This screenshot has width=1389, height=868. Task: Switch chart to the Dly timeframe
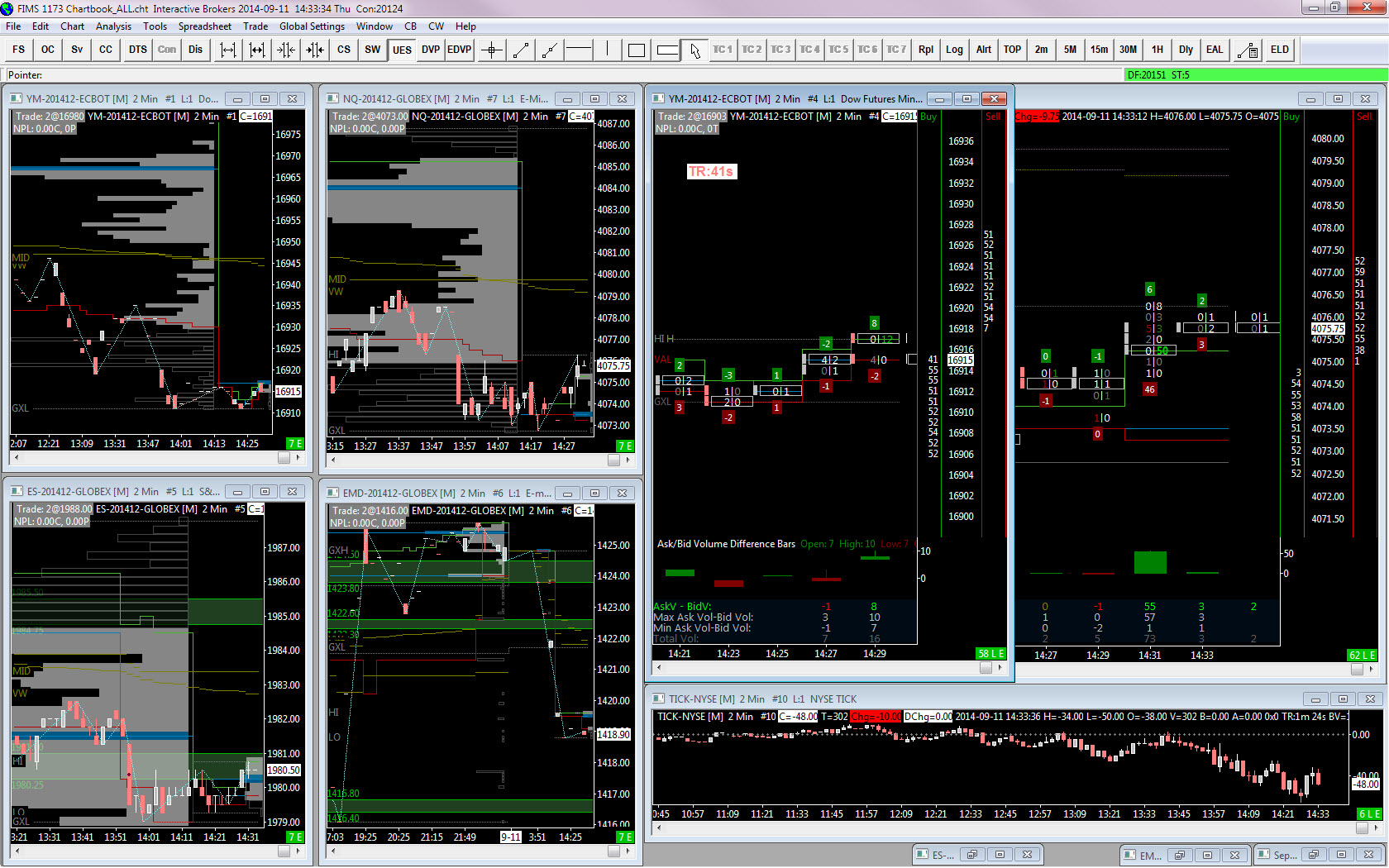(x=1186, y=50)
